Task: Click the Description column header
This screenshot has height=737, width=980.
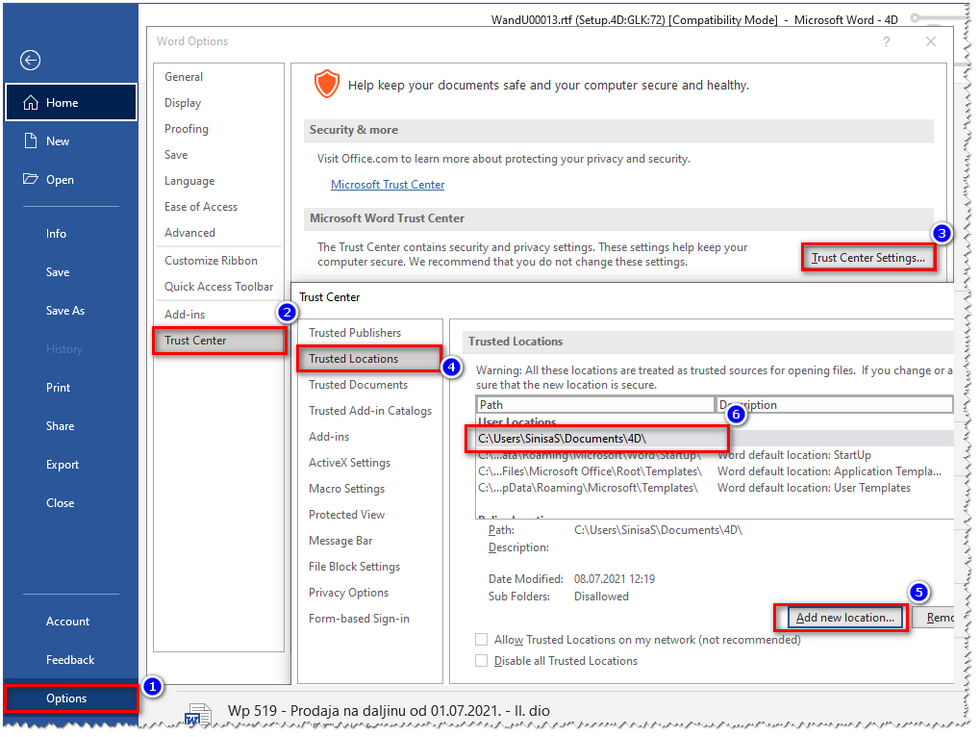Action: [834, 405]
